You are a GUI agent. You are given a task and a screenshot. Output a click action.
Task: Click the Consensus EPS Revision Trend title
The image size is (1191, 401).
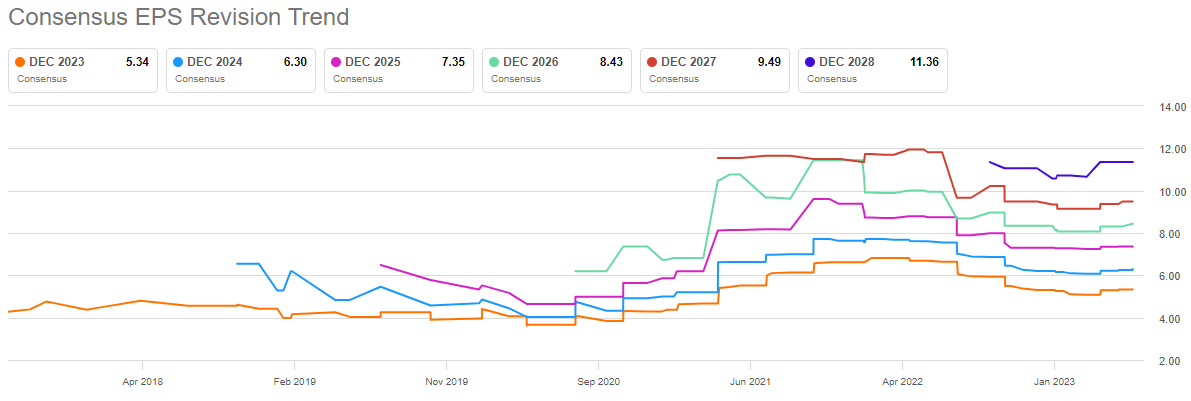pos(179,17)
